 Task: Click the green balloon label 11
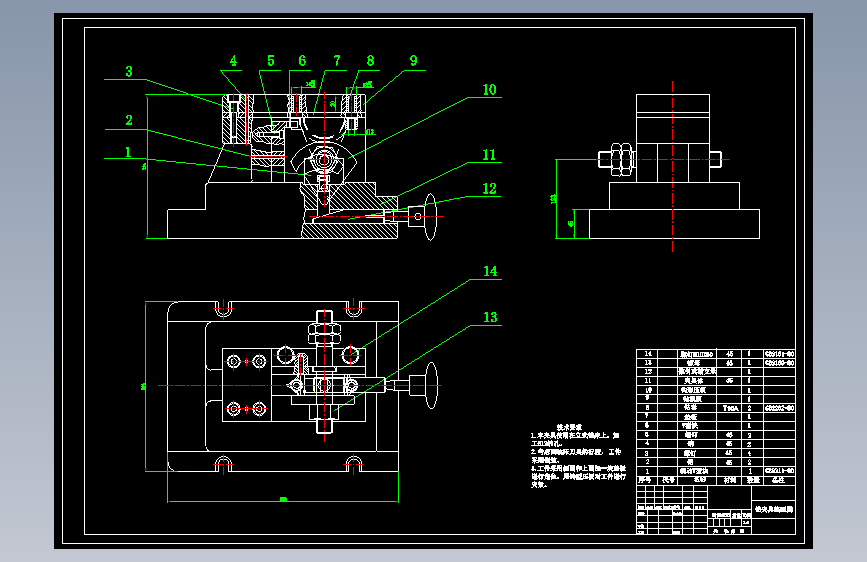(x=489, y=155)
